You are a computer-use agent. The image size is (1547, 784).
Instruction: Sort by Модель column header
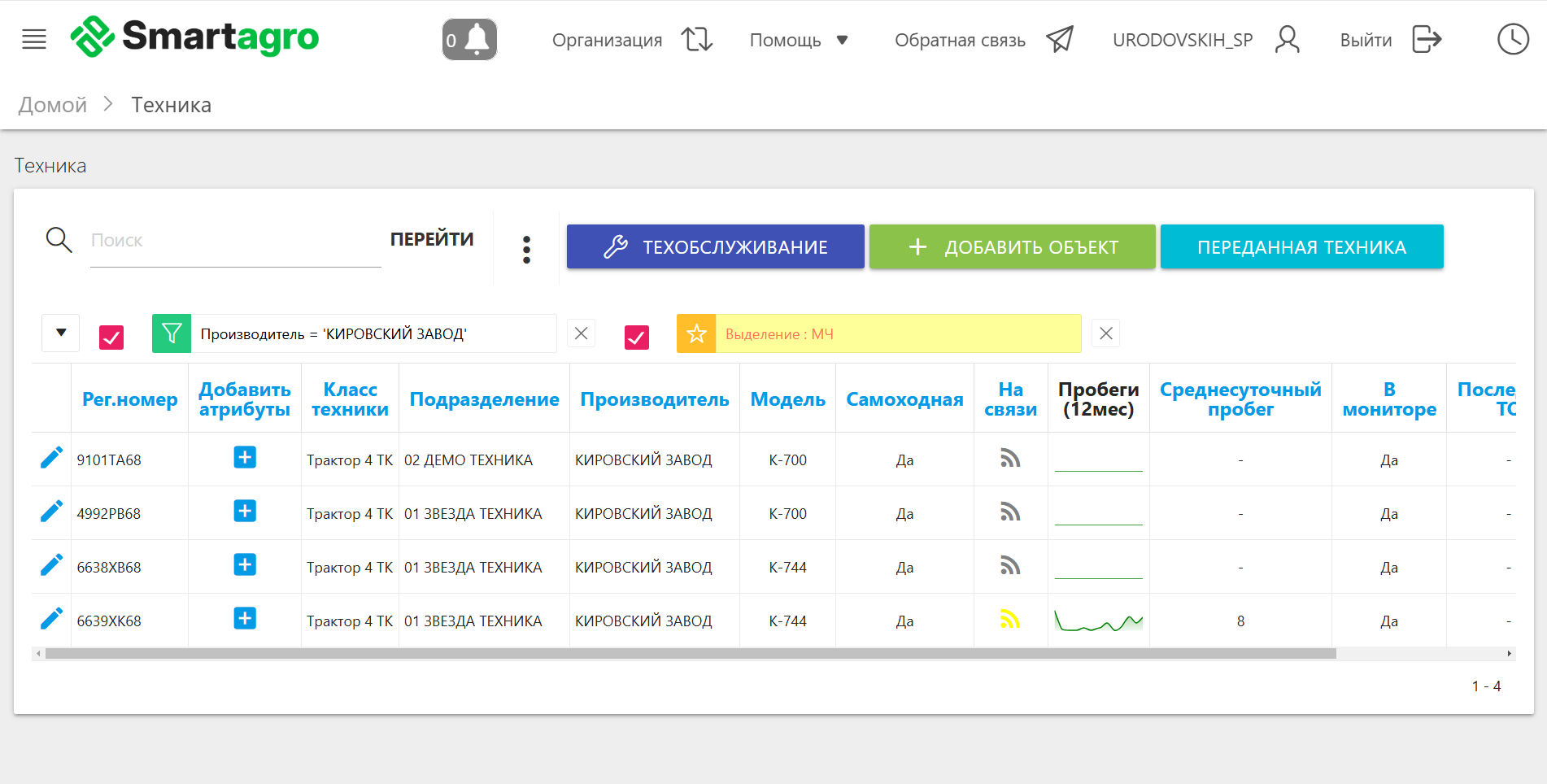[787, 399]
